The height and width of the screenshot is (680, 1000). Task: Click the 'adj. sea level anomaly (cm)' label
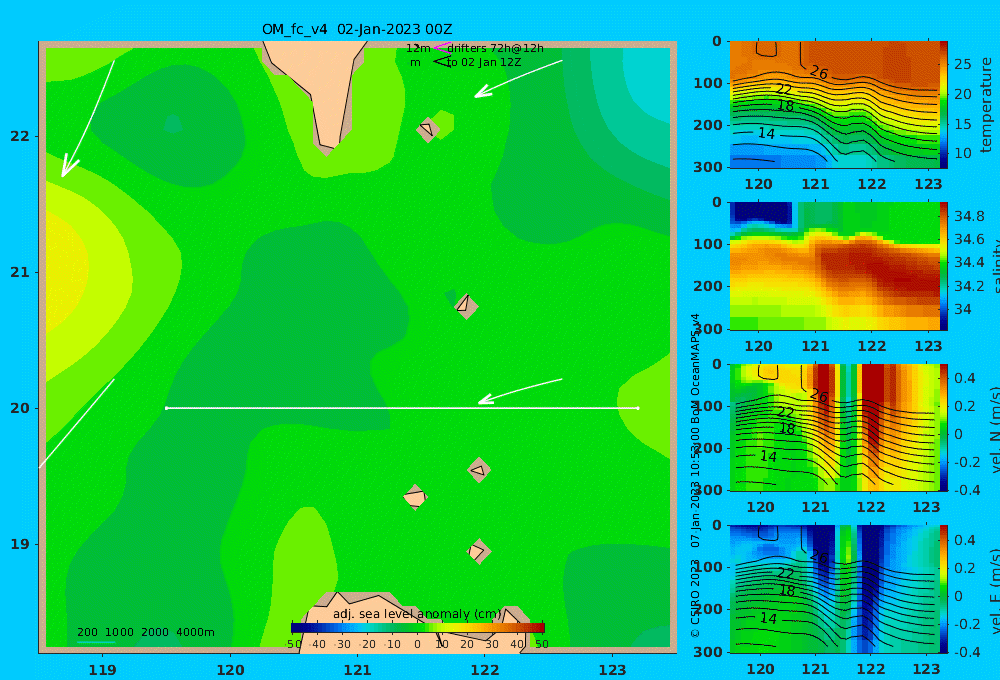pos(417,614)
